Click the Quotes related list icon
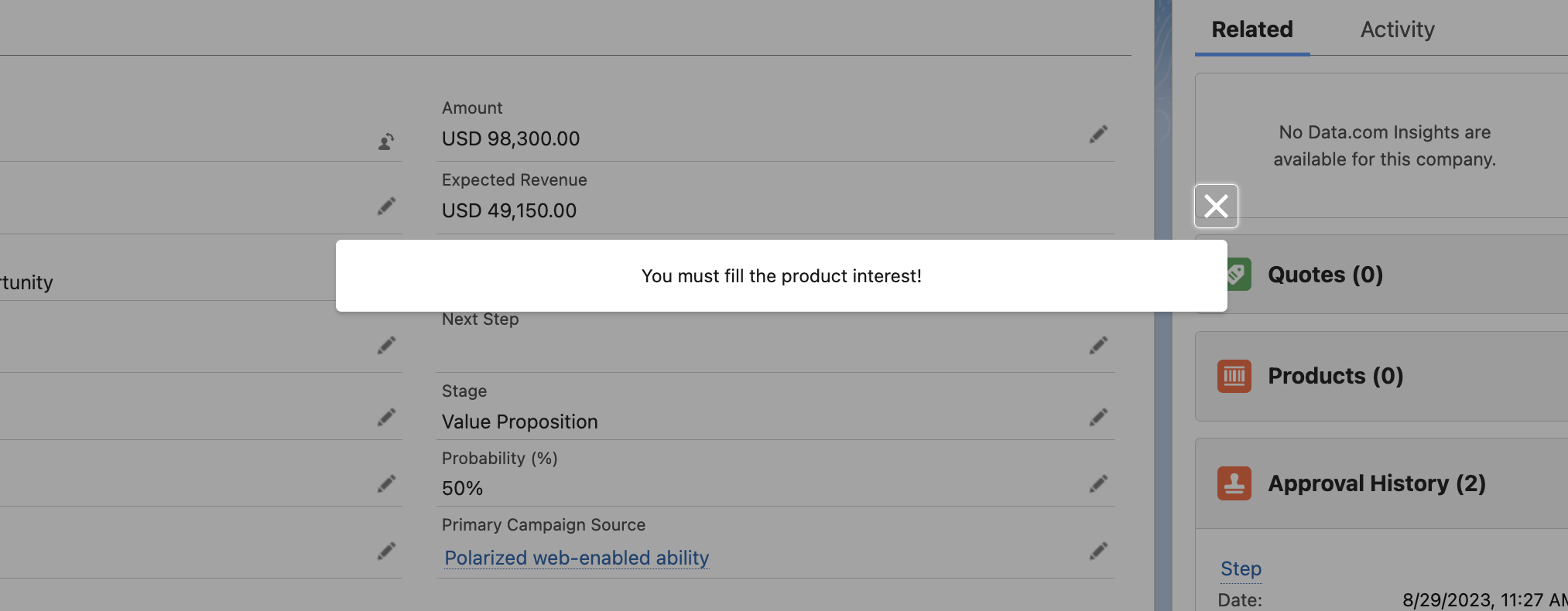Screen dimensions: 1568x611 1237,275
